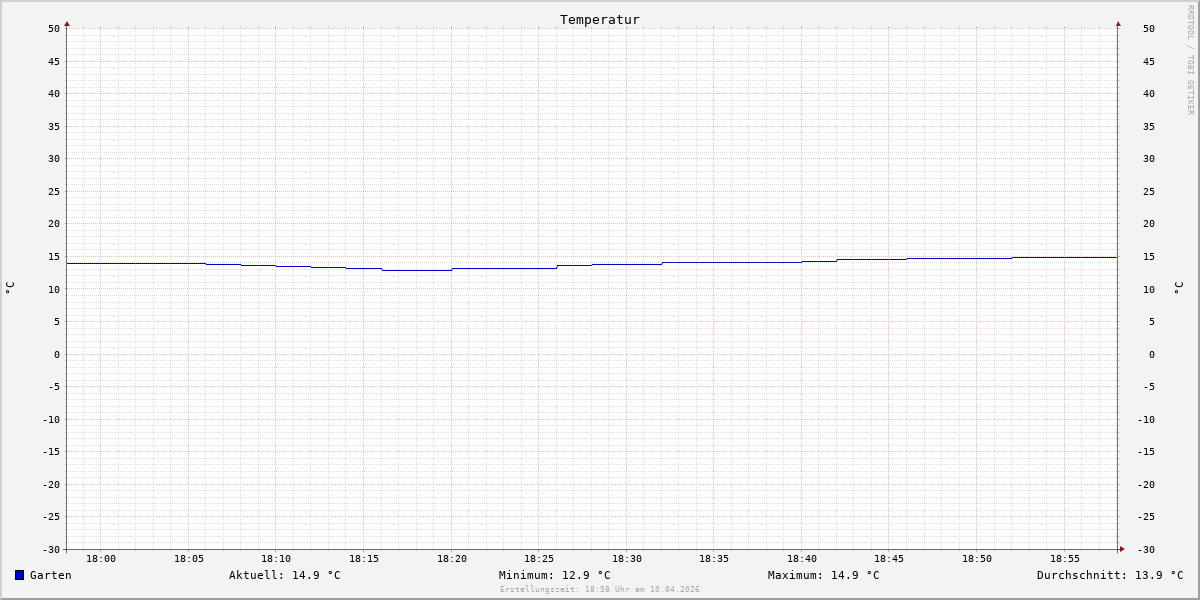Select the 18:25 time axis label
Screen dimensions: 1200x600
pos(539,559)
